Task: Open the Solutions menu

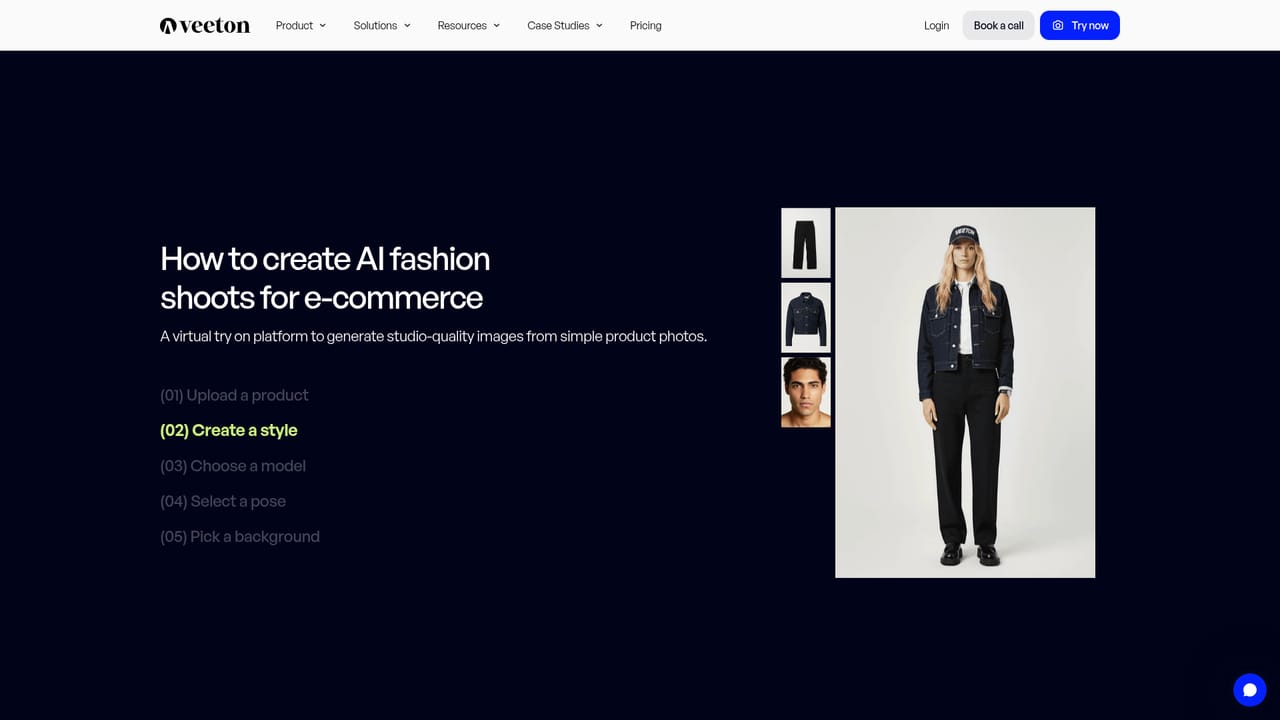Action: pyautogui.click(x=382, y=26)
